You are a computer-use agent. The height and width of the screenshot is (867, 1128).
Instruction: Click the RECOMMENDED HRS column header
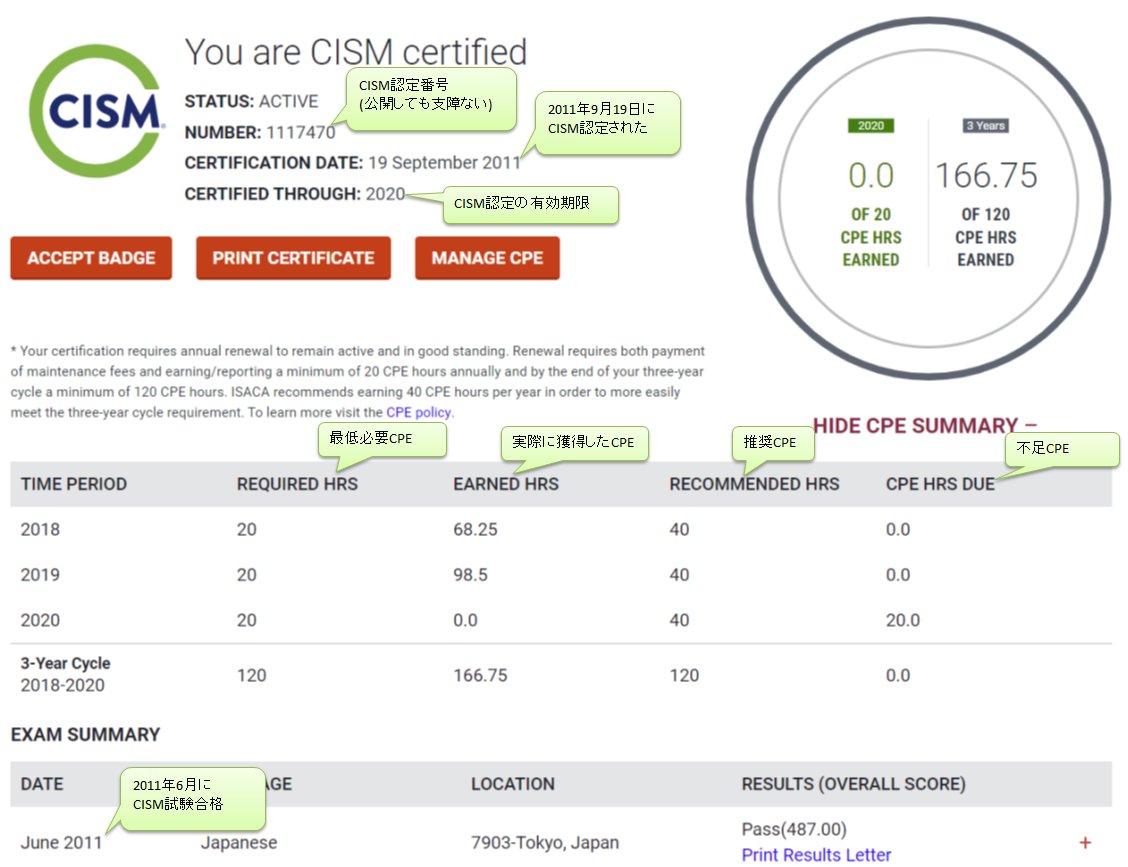(x=754, y=484)
